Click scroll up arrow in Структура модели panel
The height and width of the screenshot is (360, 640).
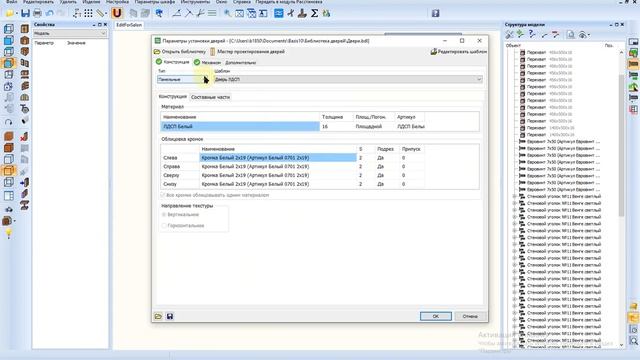621,52
